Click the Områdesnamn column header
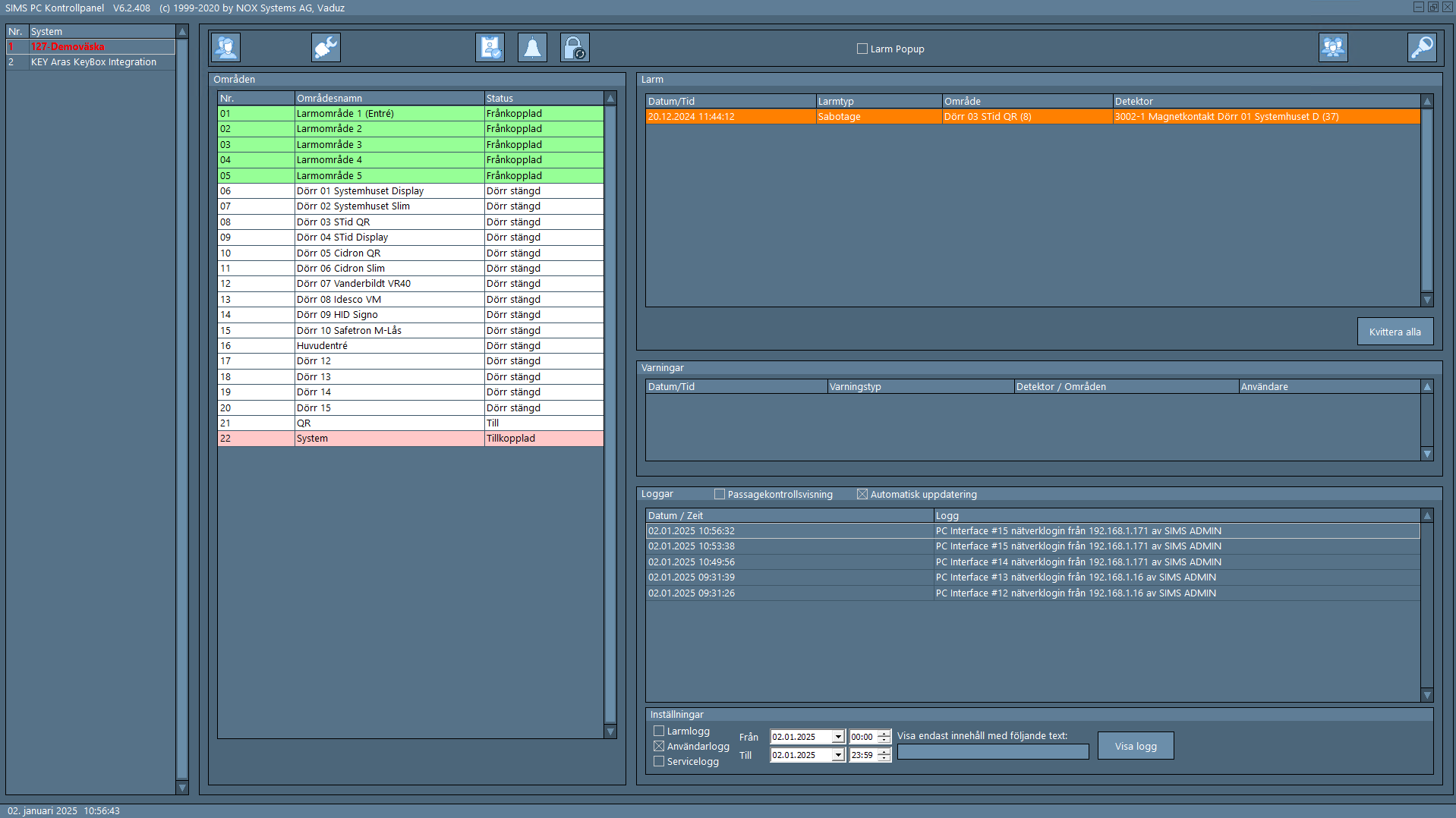1456x818 pixels. 389,99
